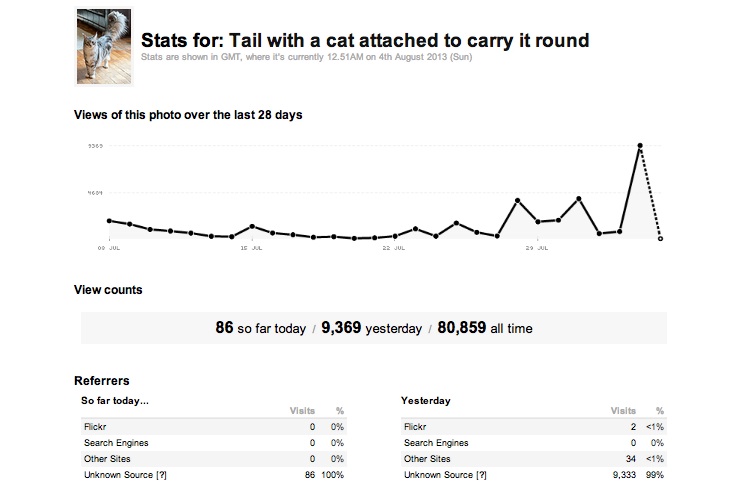Click the cat photo thumbnail

(x=104, y=45)
